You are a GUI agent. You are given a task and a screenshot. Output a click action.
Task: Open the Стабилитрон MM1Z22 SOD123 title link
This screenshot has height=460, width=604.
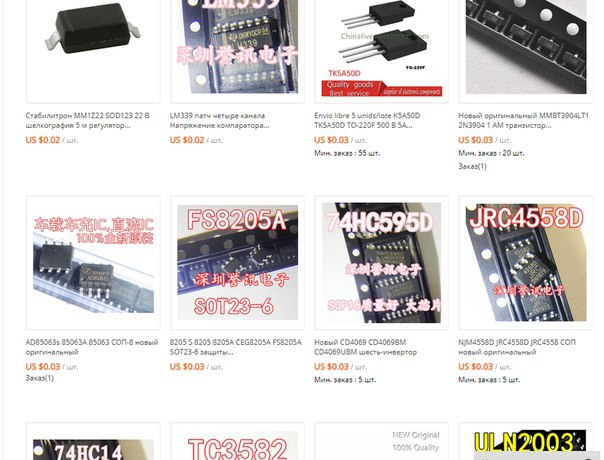tap(87, 120)
